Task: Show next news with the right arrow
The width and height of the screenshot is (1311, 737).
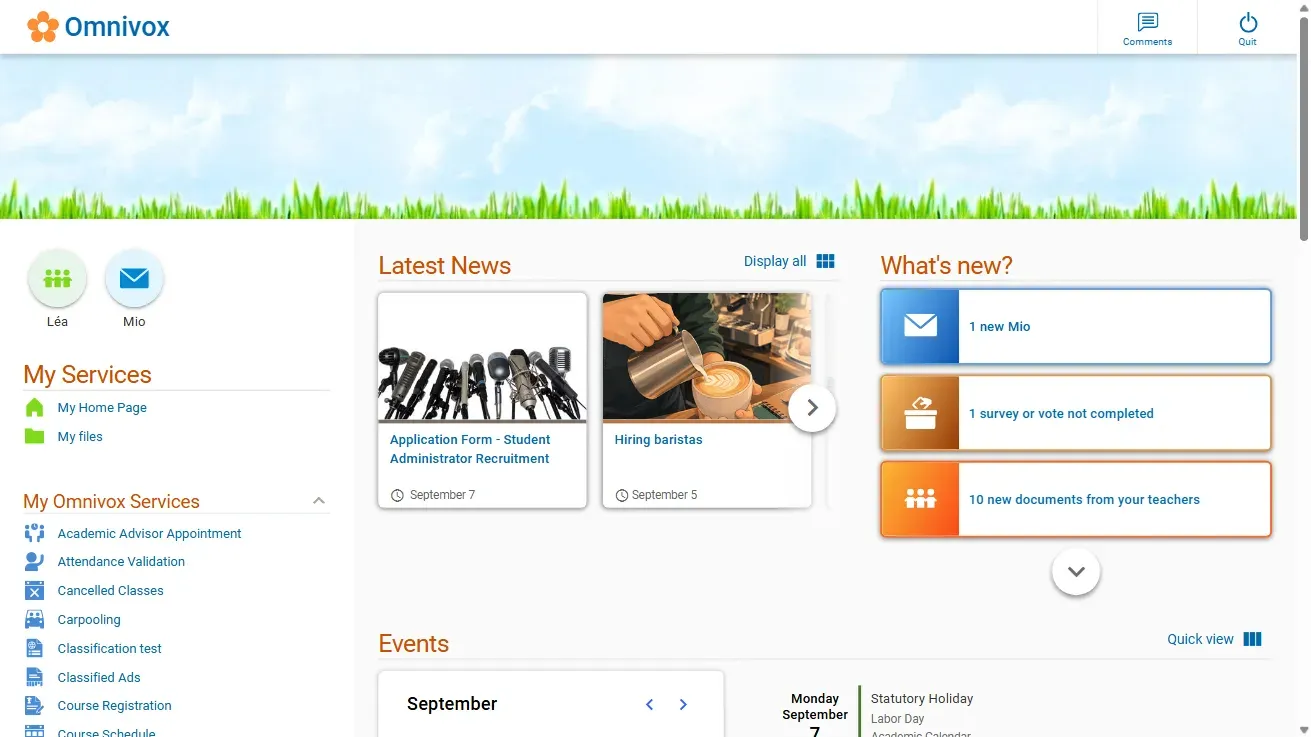Action: click(x=812, y=408)
